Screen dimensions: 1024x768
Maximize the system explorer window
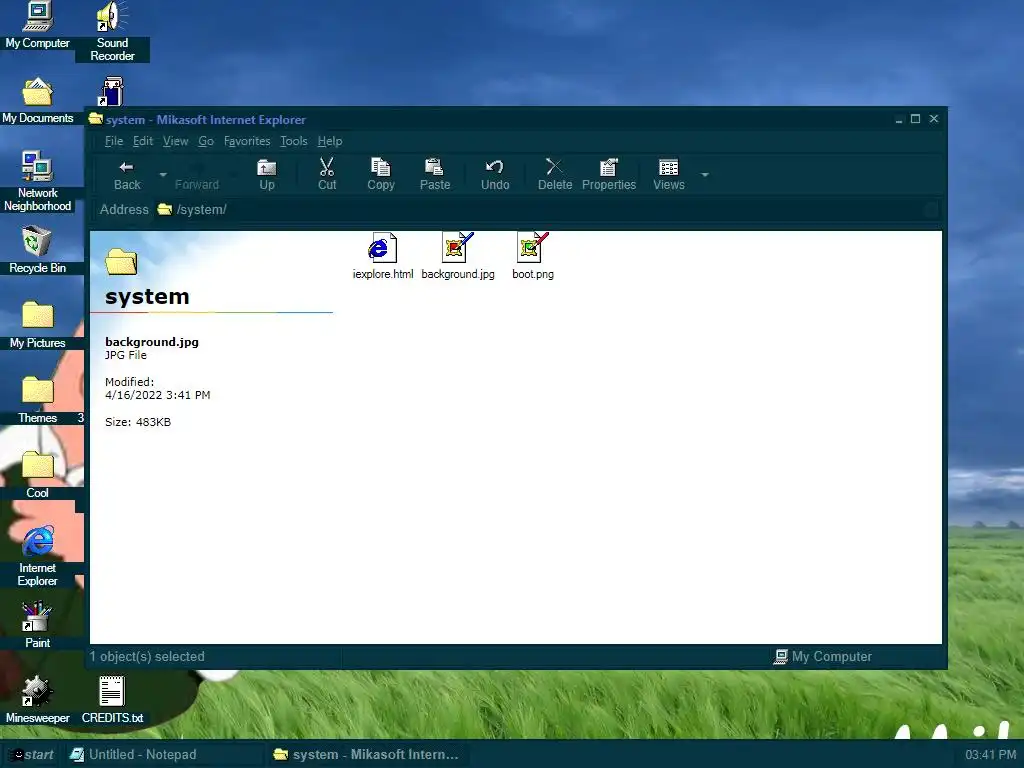pyautogui.click(x=916, y=119)
